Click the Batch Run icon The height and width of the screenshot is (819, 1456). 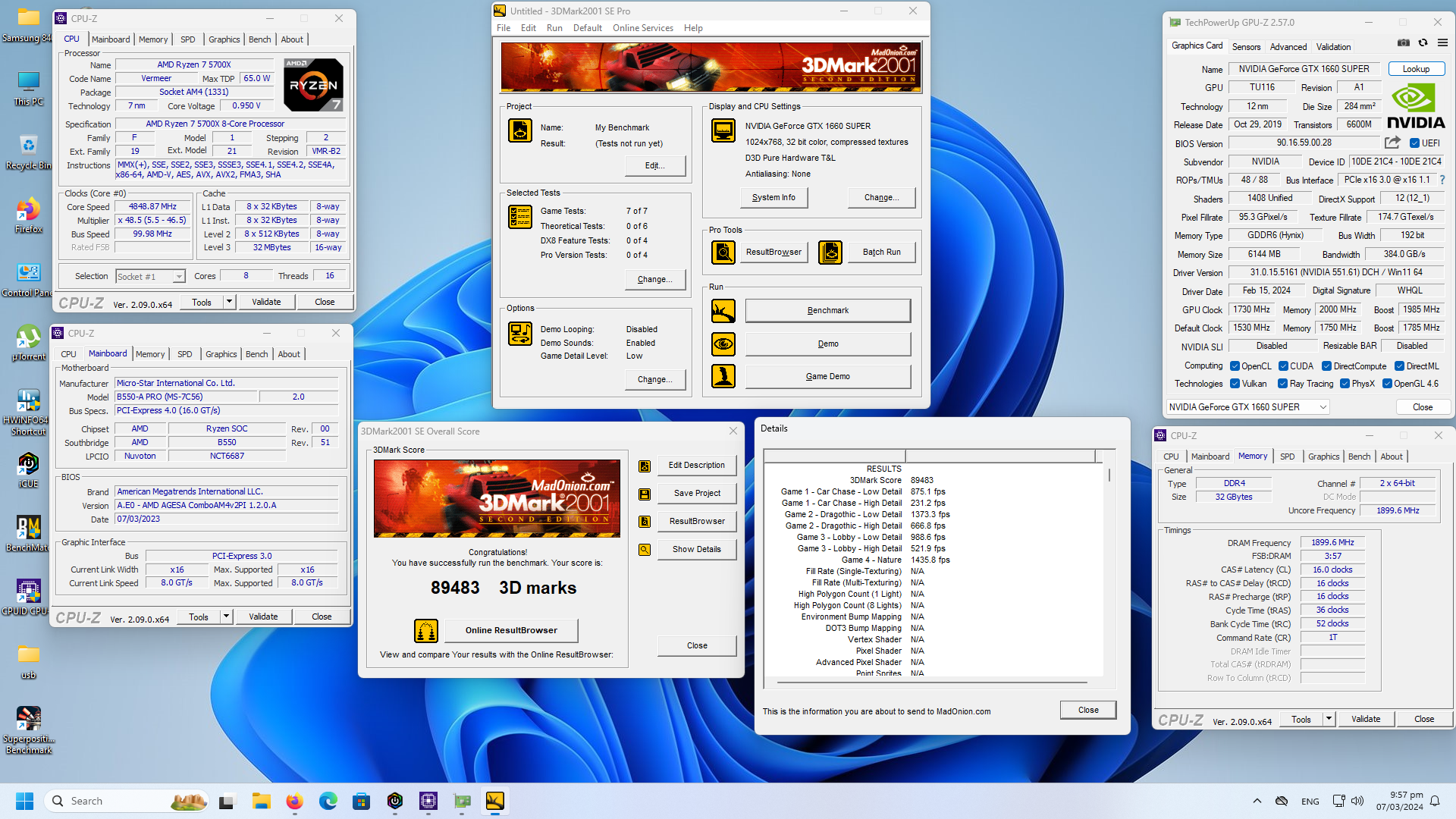coord(830,252)
